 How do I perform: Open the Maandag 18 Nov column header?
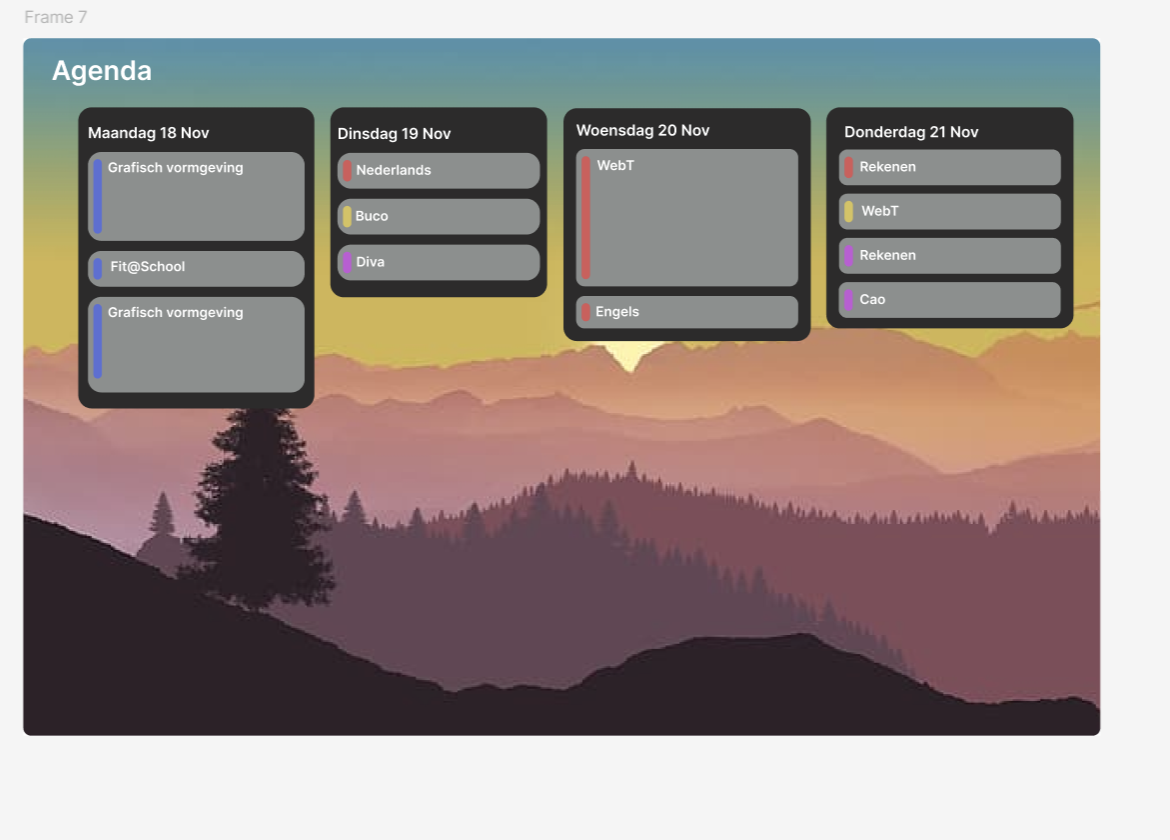coord(148,132)
